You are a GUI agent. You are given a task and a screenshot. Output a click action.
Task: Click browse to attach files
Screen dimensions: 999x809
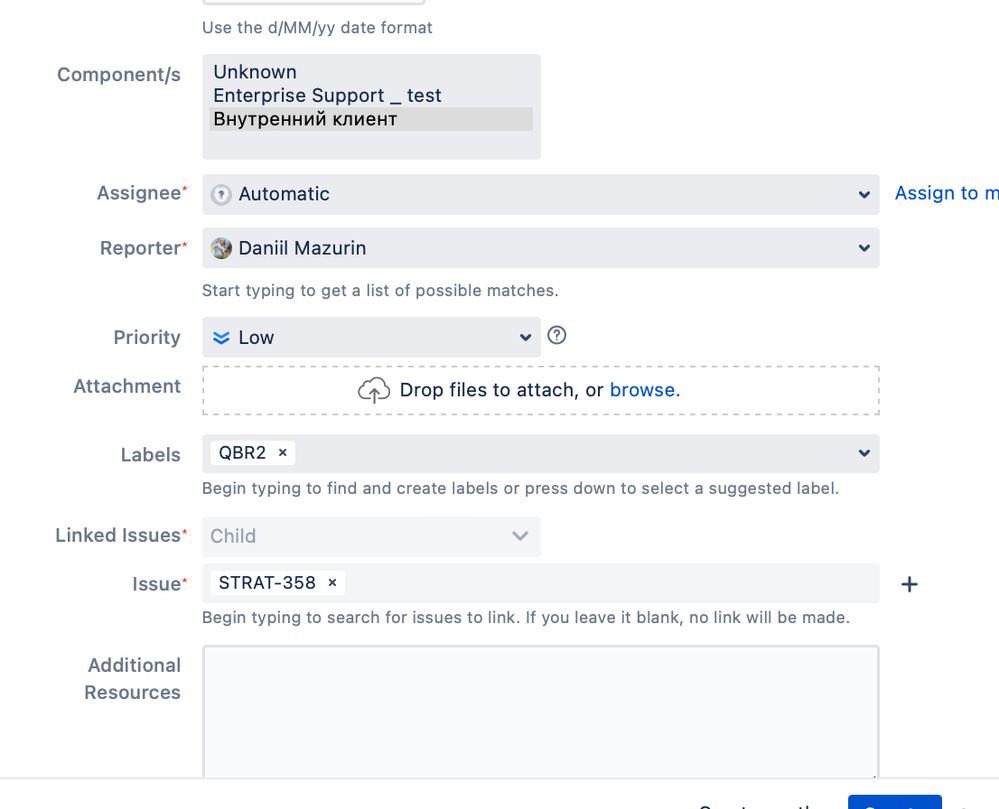point(644,390)
